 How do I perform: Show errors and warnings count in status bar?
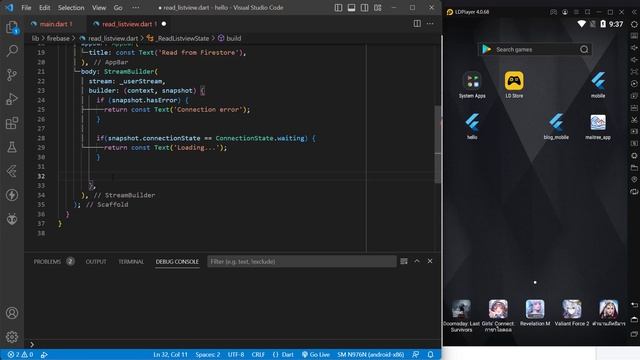coord(20,355)
